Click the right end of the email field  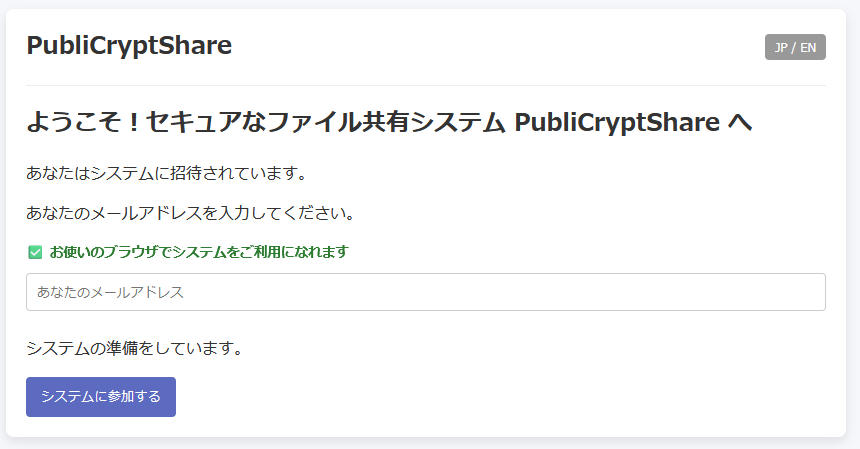(810, 292)
